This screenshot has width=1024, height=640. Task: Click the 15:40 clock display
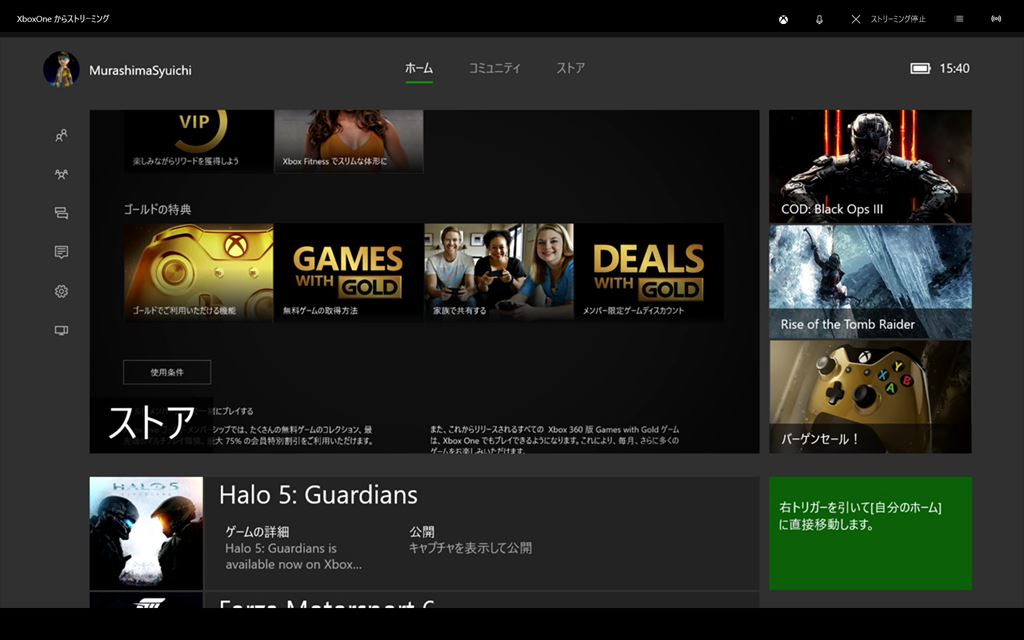click(954, 69)
